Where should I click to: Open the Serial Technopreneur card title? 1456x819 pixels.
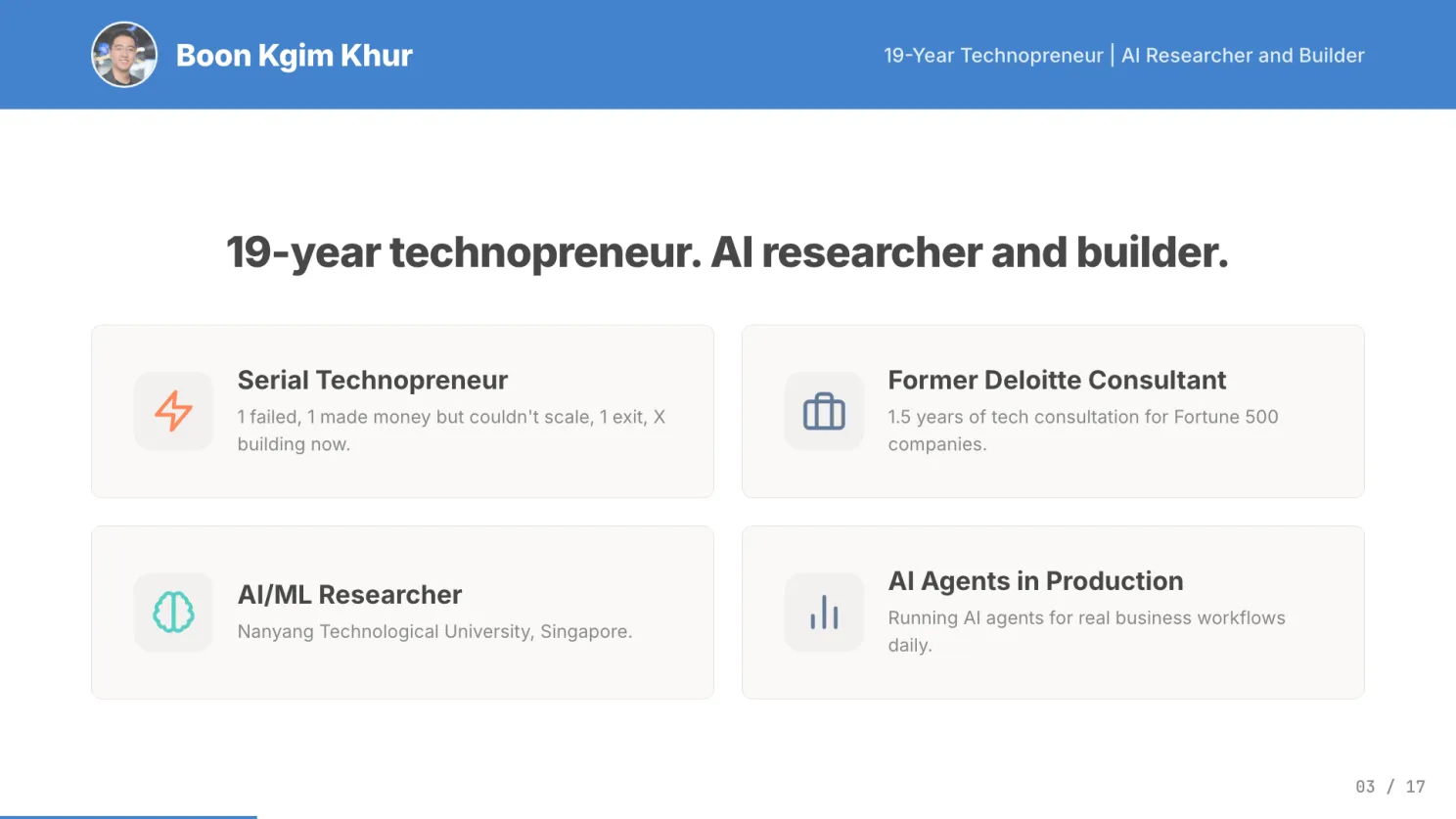click(373, 380)
